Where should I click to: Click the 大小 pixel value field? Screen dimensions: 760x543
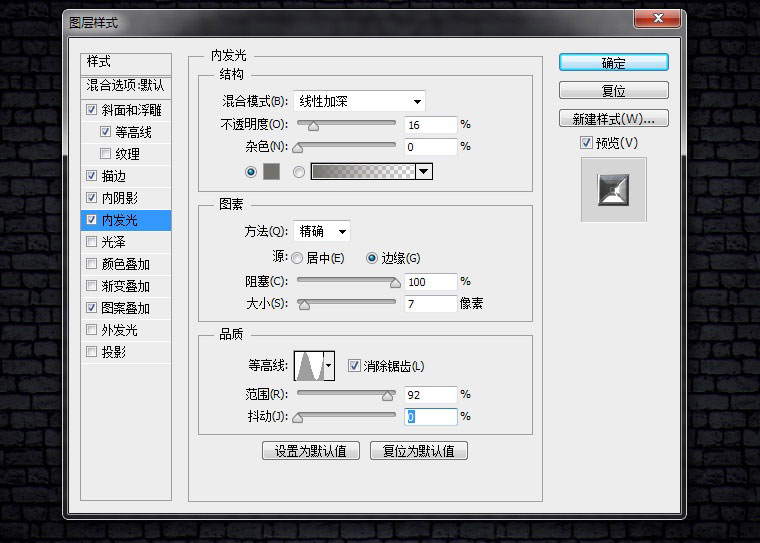coord(430,304)
